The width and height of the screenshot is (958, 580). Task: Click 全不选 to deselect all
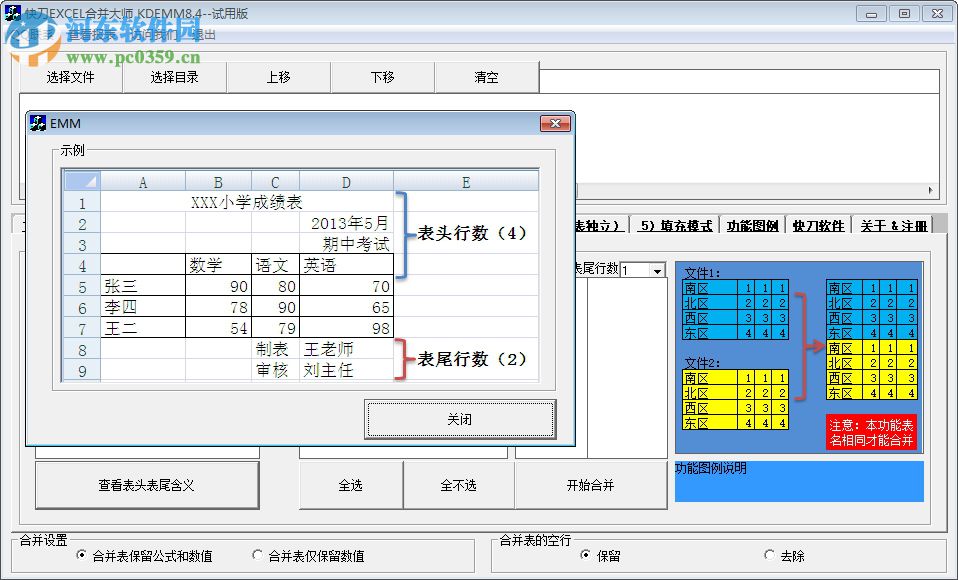(x=458, y=485)
